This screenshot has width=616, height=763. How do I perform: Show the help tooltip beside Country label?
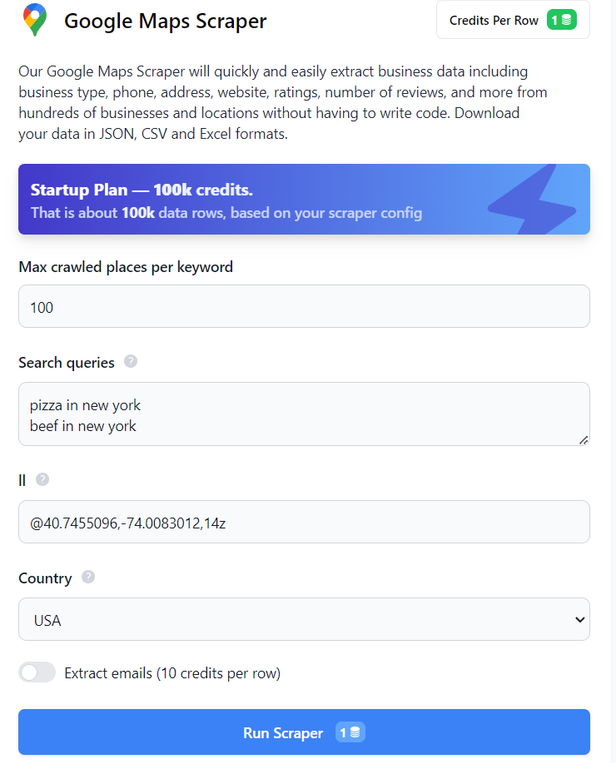(x=89, y=577)
